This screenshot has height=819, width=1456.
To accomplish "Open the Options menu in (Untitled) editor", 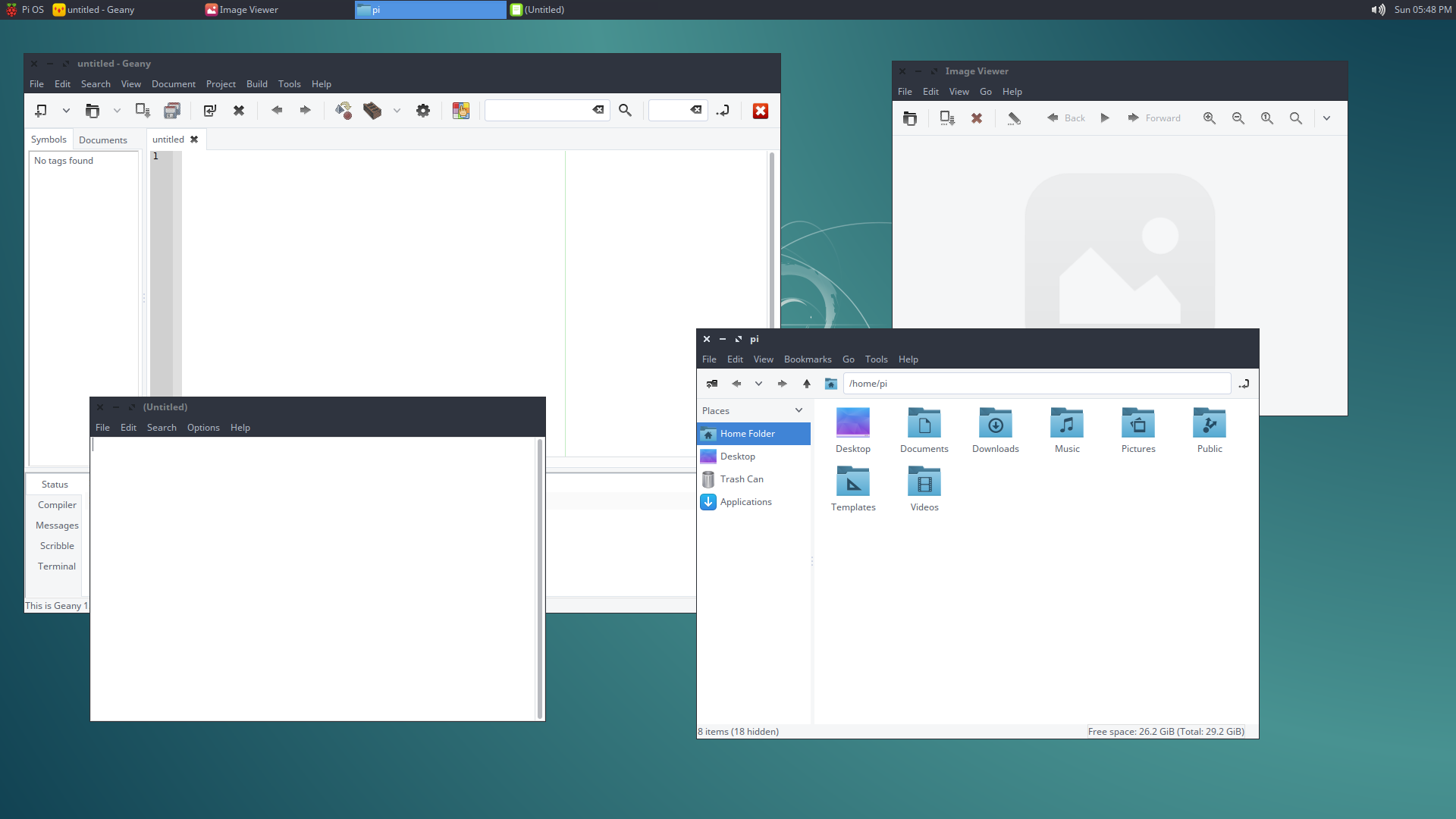I will click(203, 428).
